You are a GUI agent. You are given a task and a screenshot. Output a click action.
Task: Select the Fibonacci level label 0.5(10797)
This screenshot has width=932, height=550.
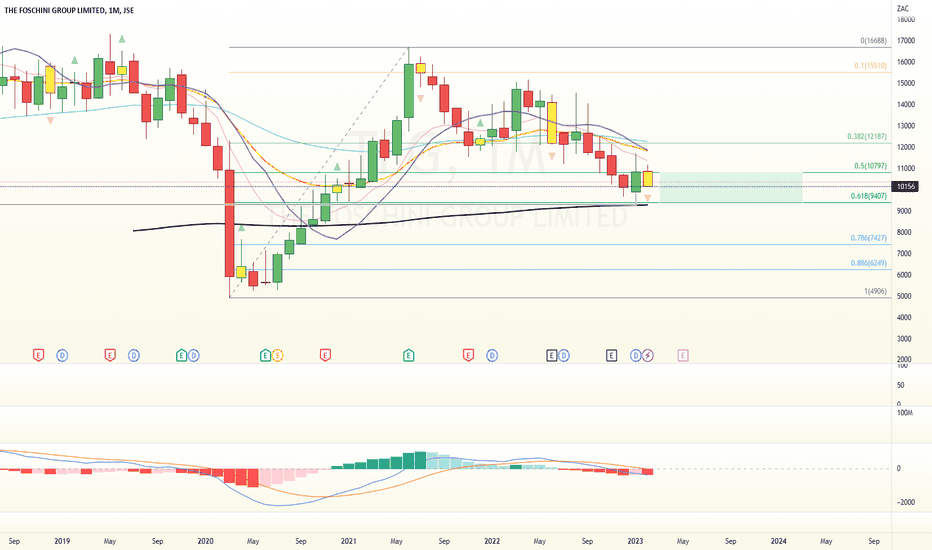[x=870, y=166]
